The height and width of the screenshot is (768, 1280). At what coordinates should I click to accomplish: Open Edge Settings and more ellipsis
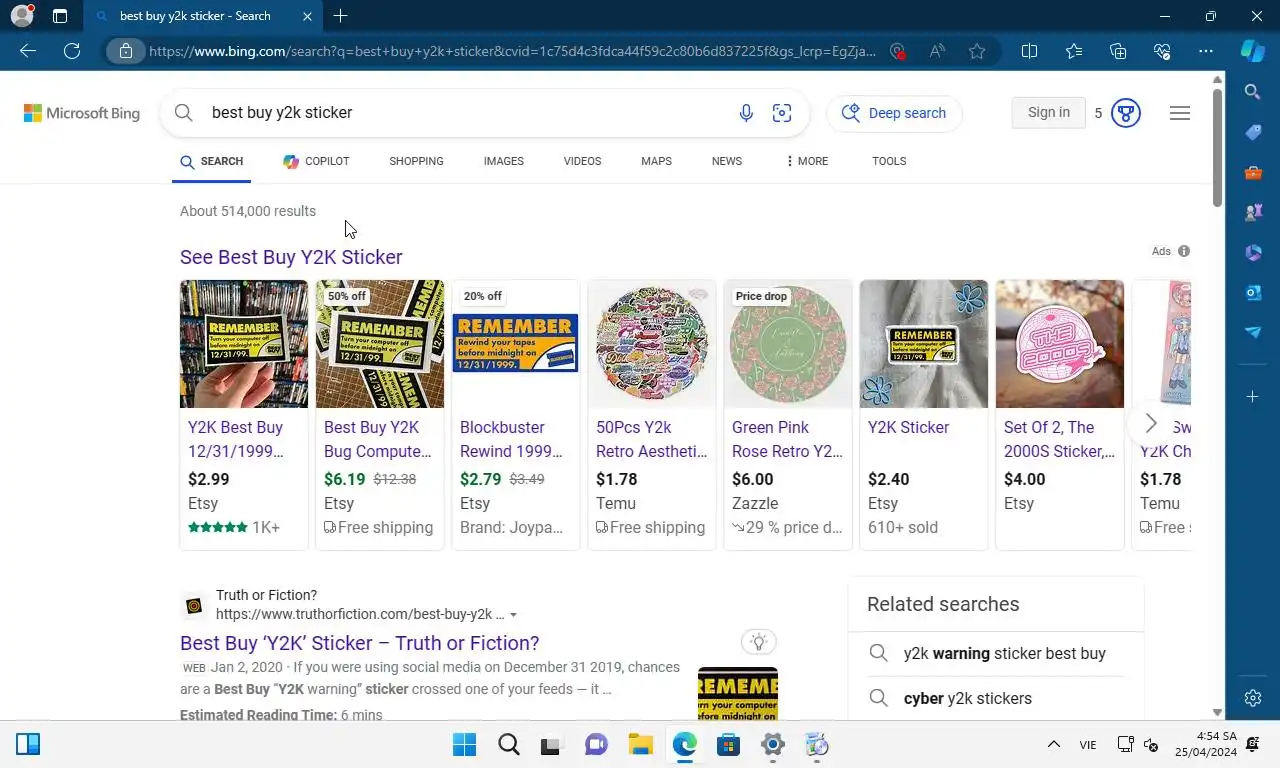coord(1206,51)
